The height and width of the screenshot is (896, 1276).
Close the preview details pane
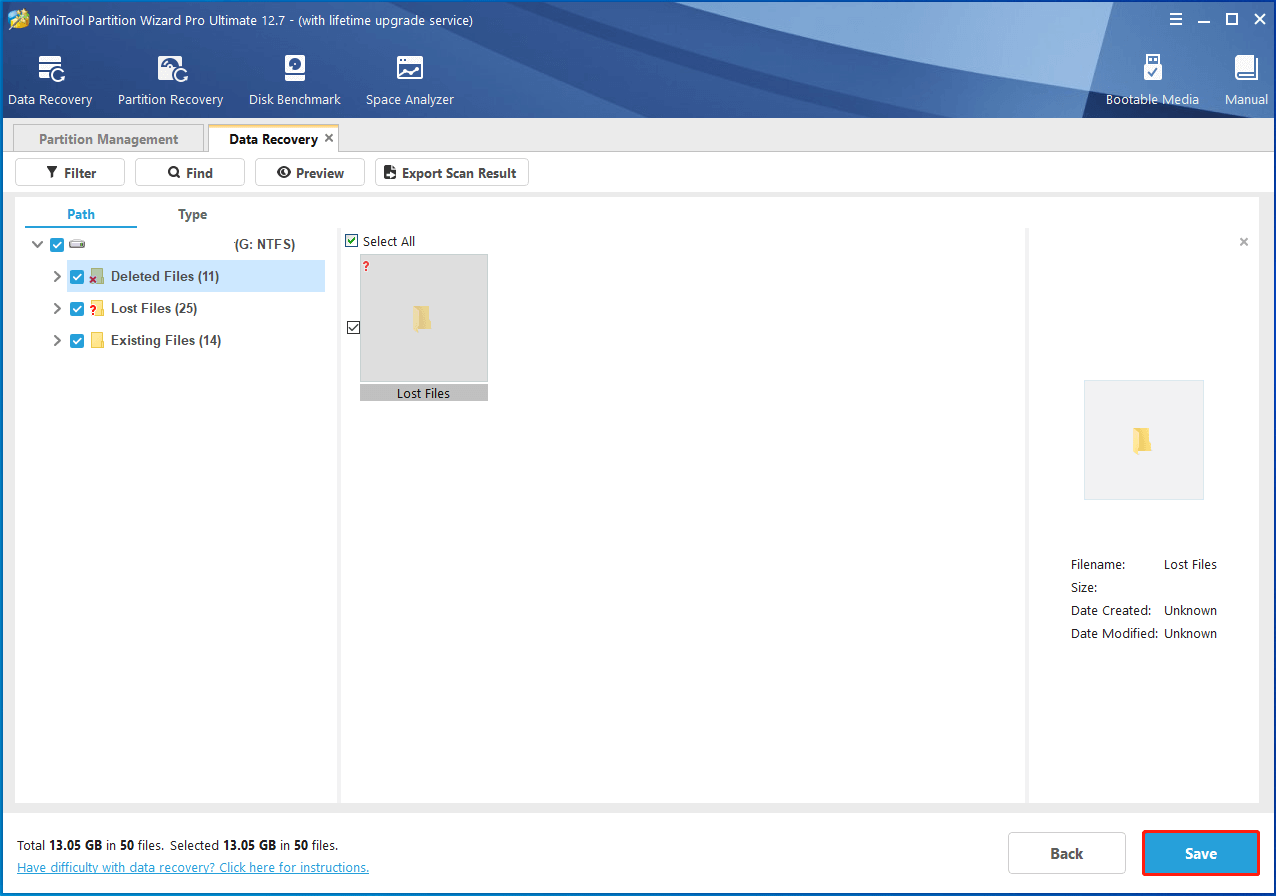click(1244, 242)
